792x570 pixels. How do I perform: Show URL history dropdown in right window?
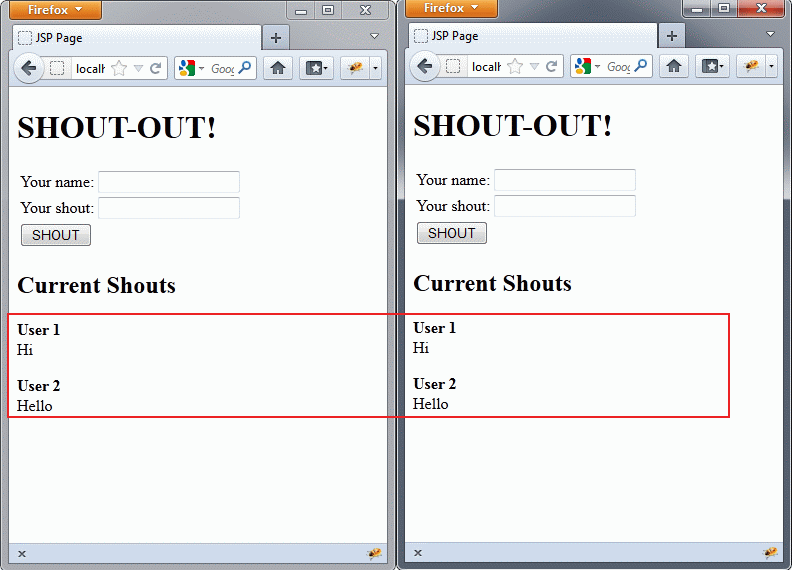tap(534, 66)
